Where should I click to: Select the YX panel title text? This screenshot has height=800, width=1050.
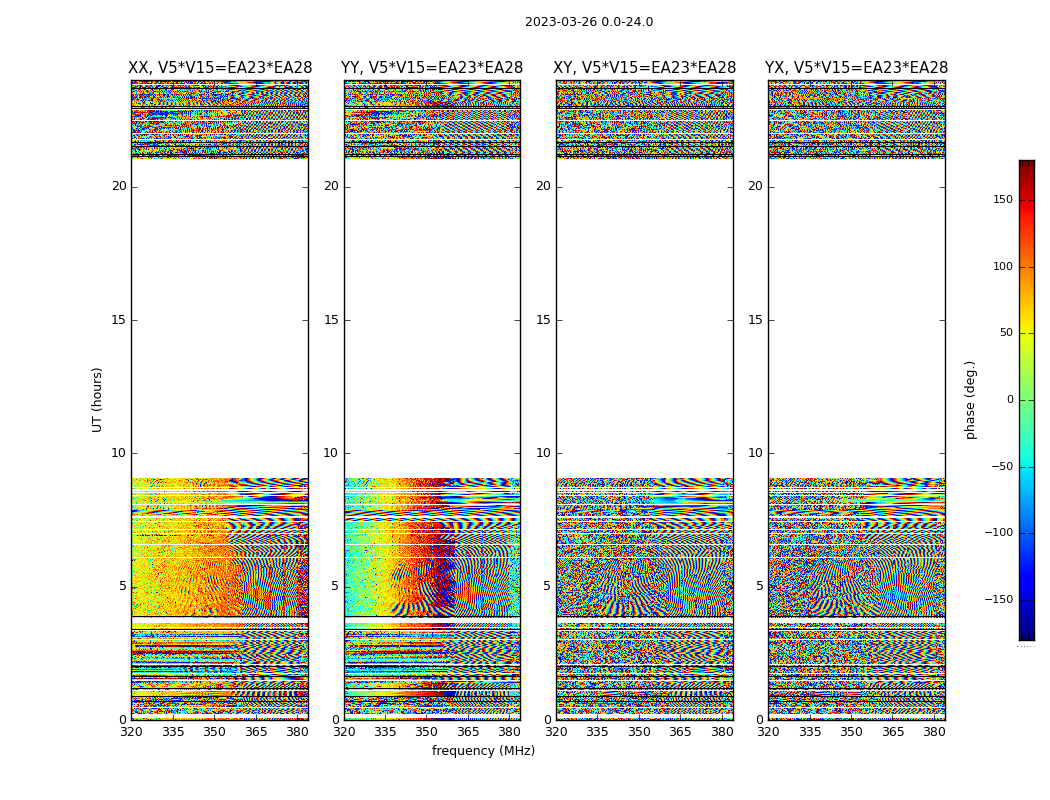(x=856, y=68)
